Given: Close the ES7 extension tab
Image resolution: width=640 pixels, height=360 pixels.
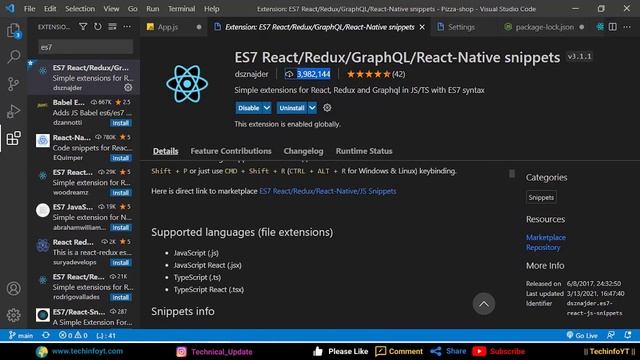Looking at the screenshot, I should click(422, 27).
